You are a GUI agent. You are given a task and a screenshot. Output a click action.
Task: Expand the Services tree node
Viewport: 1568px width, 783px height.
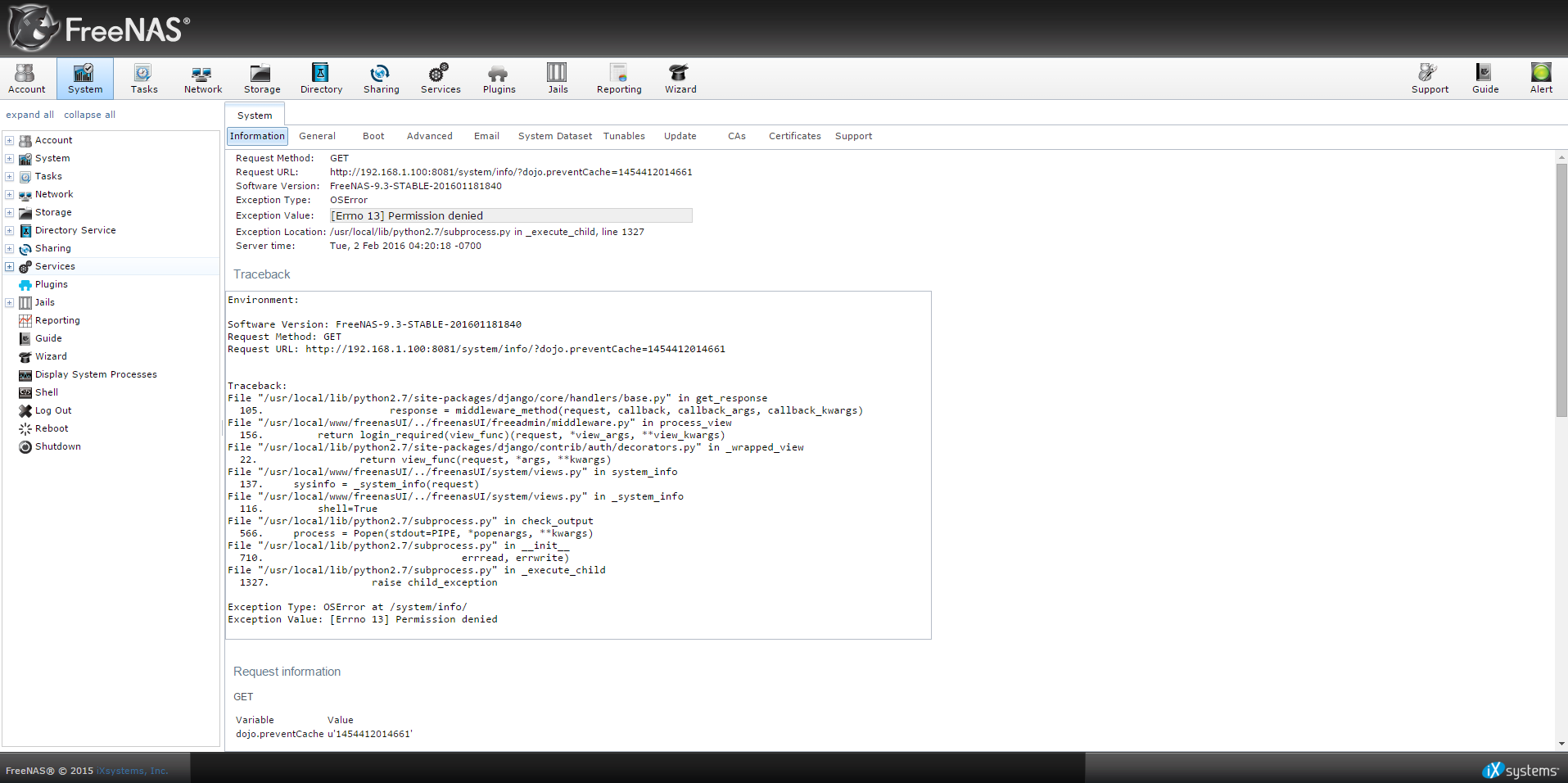click(x=9, y=266)
